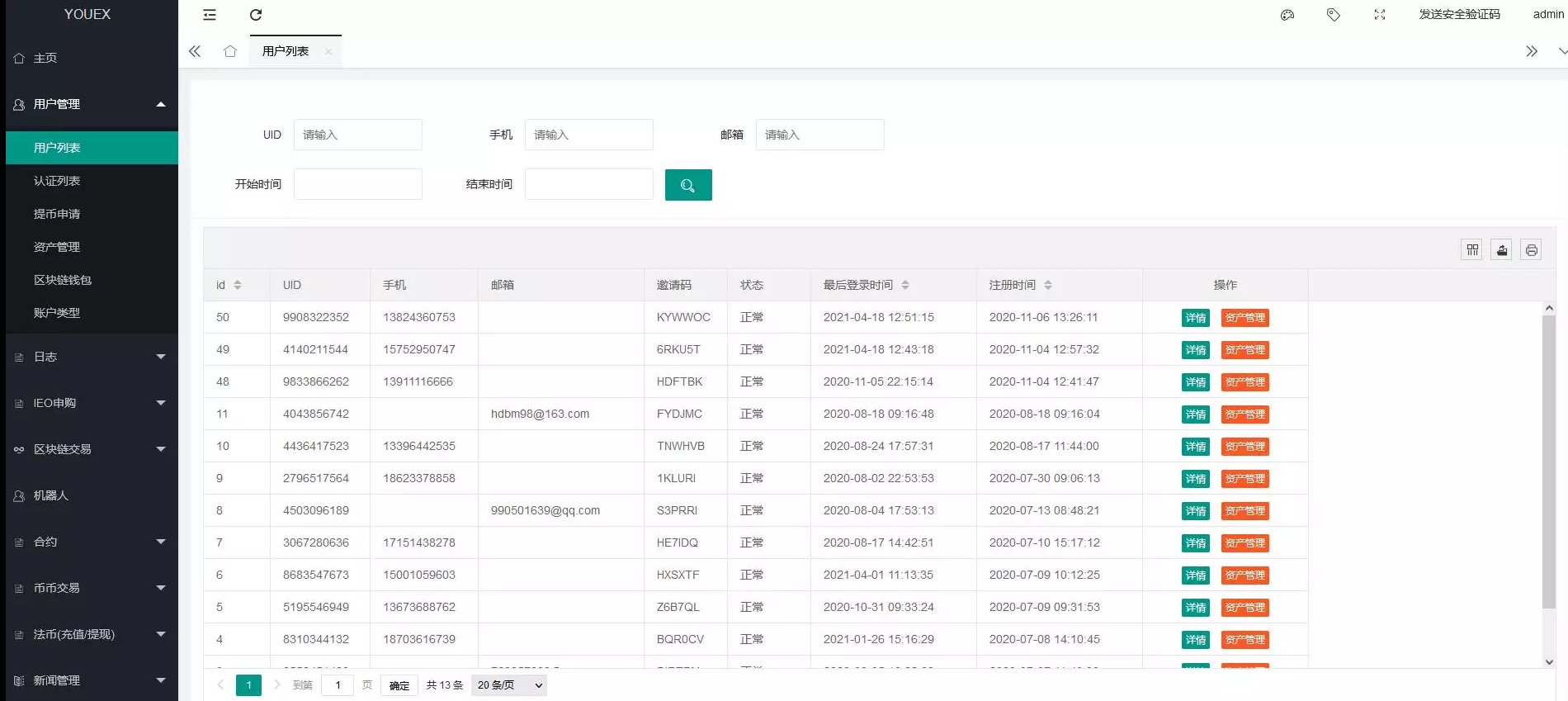Click the 机器人 sidebar icon
This screenshot has width=1568, height=701.
pos(19,496)
